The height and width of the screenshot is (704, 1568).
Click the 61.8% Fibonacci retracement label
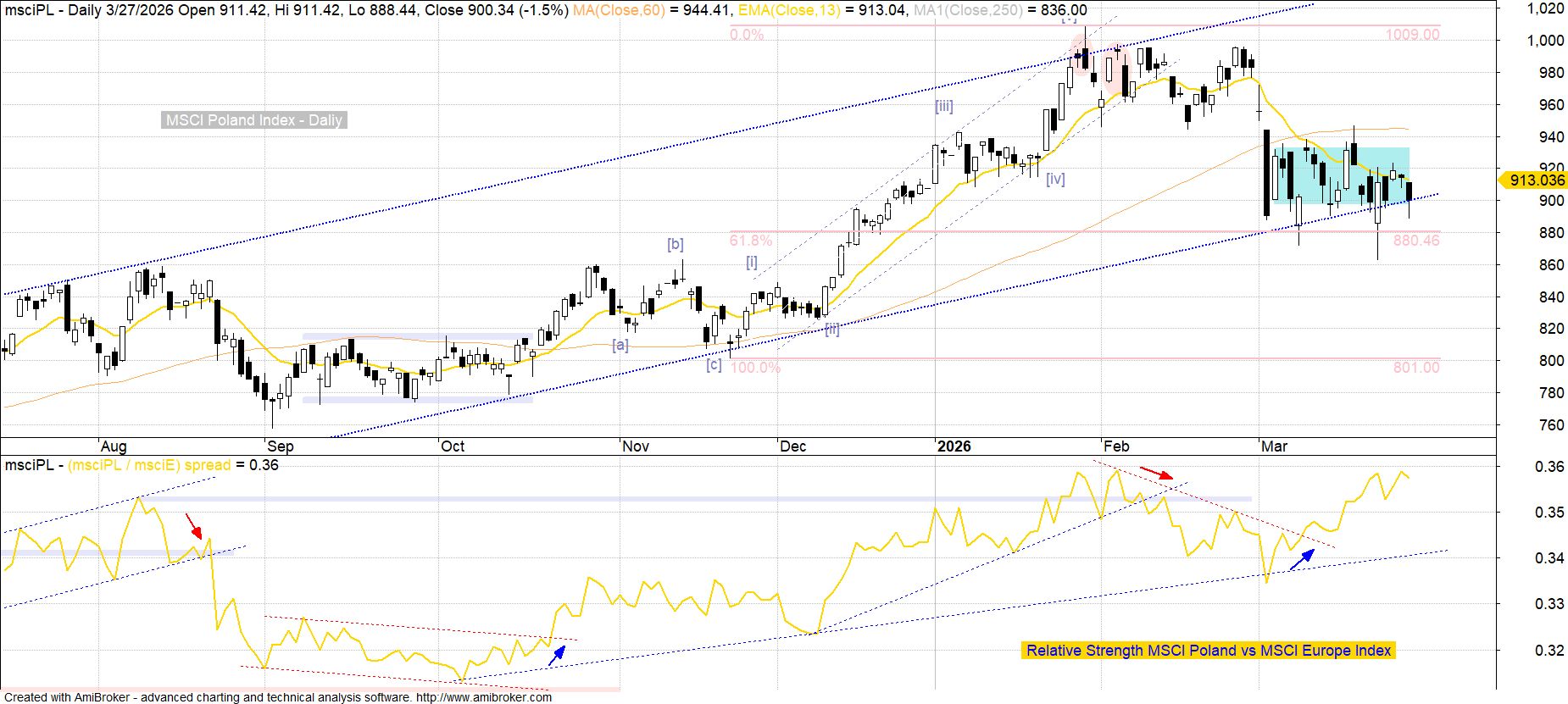[750, 241]
